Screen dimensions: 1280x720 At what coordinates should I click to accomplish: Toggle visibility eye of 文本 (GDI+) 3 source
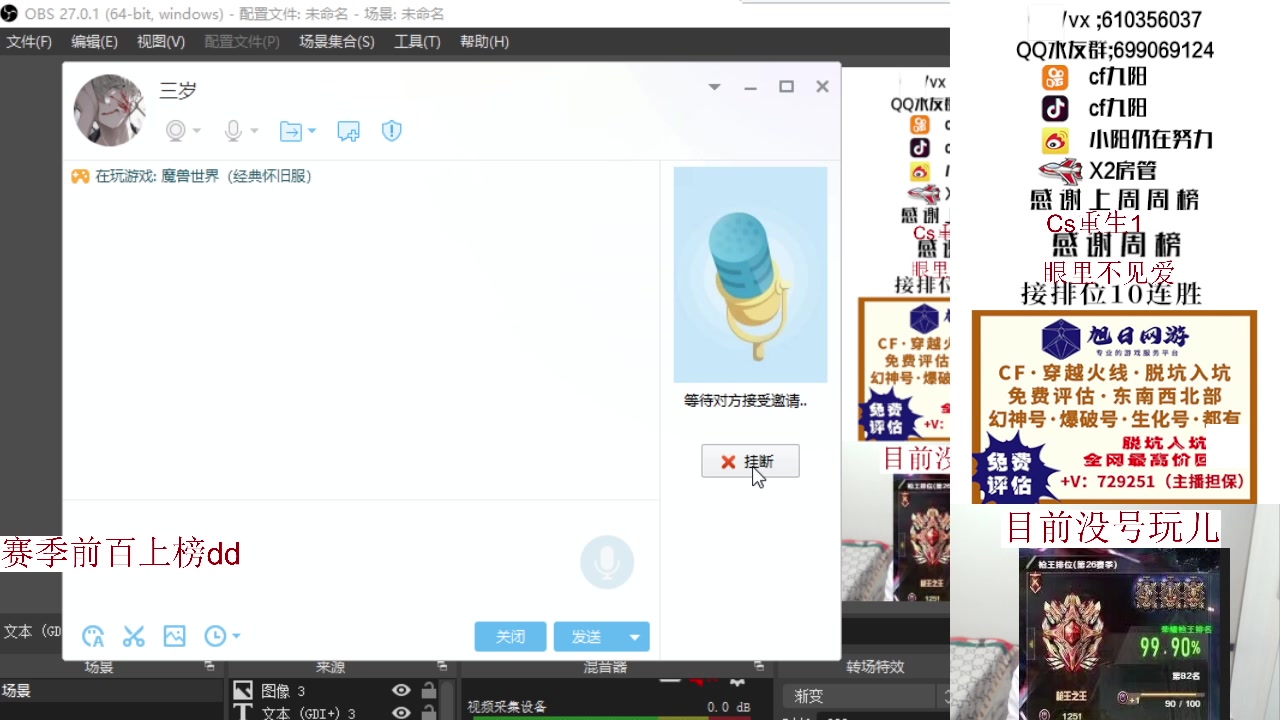tap(401, 713)
